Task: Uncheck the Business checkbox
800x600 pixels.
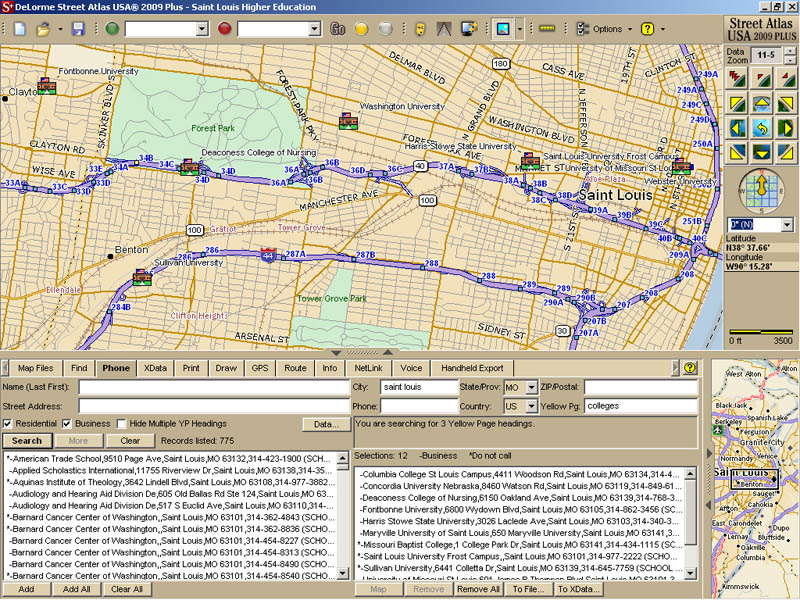Action: 67,424
